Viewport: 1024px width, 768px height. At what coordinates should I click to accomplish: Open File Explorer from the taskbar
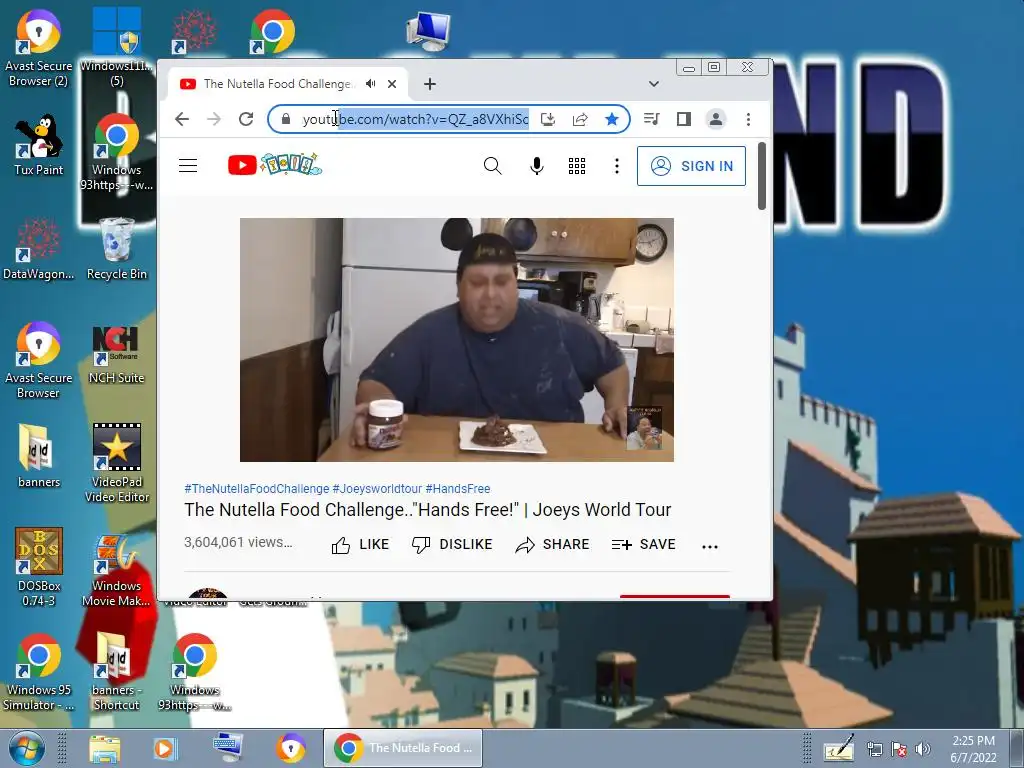[104, 748]
